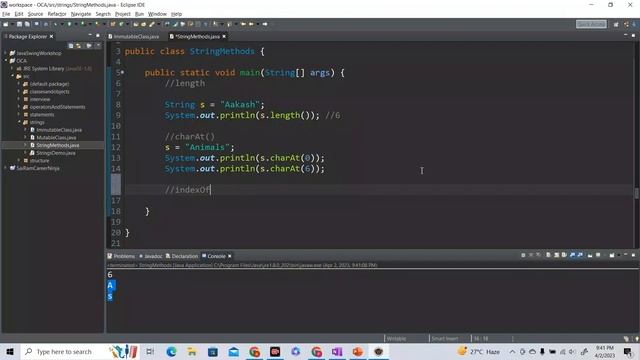
Task: Open the Run button dropdown arrow
Action: [x=76, y=24]
